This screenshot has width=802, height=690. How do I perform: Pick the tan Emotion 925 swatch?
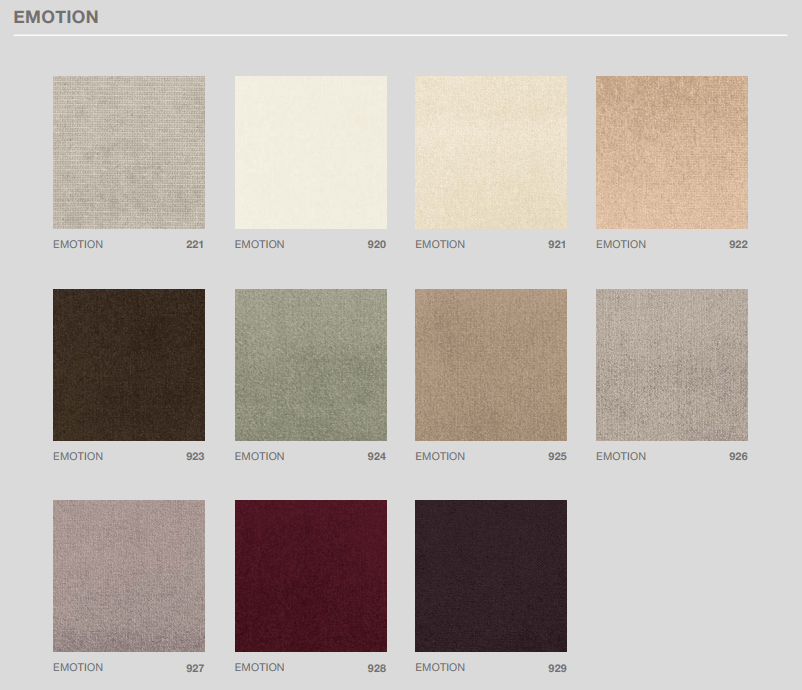(x=491, y=365)
